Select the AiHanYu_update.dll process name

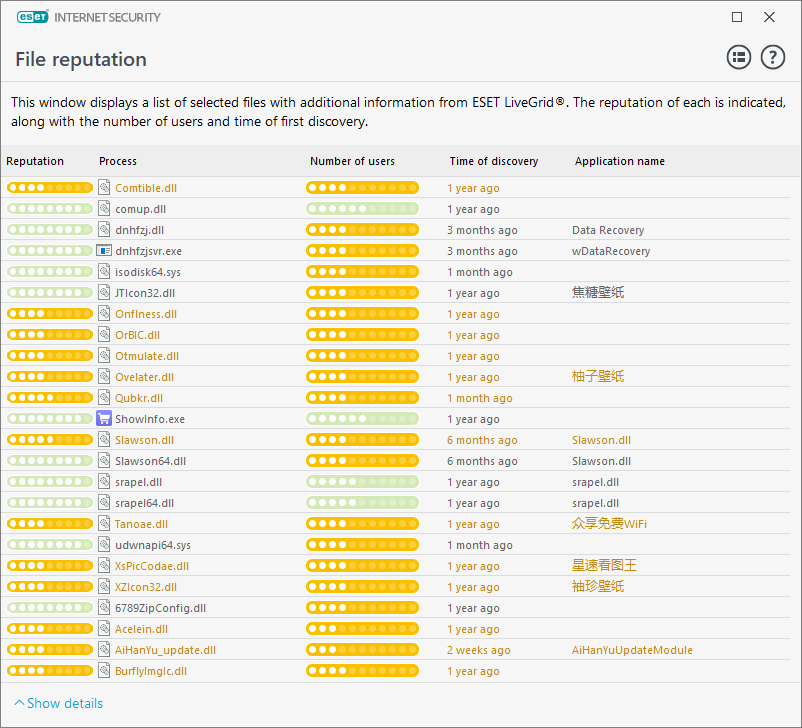tap(165, 650)
